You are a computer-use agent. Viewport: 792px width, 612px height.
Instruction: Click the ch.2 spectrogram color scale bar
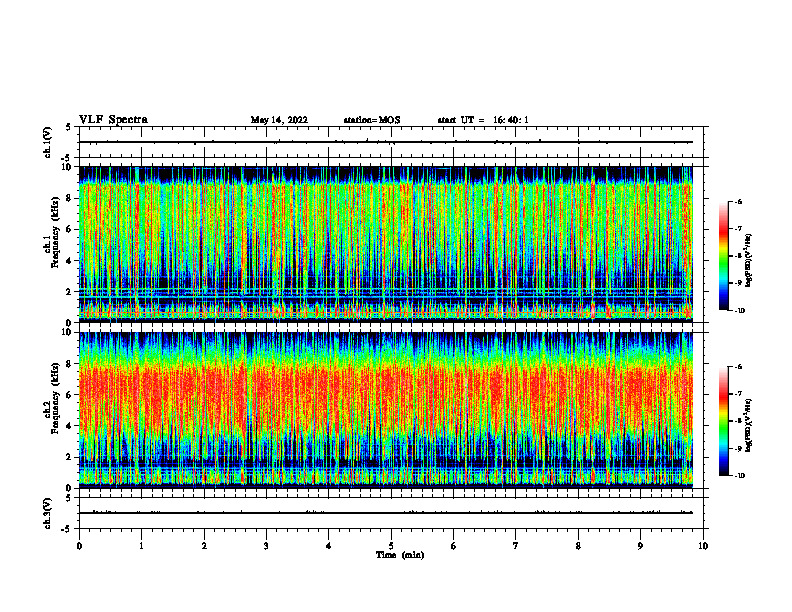[x=723, y=421]
